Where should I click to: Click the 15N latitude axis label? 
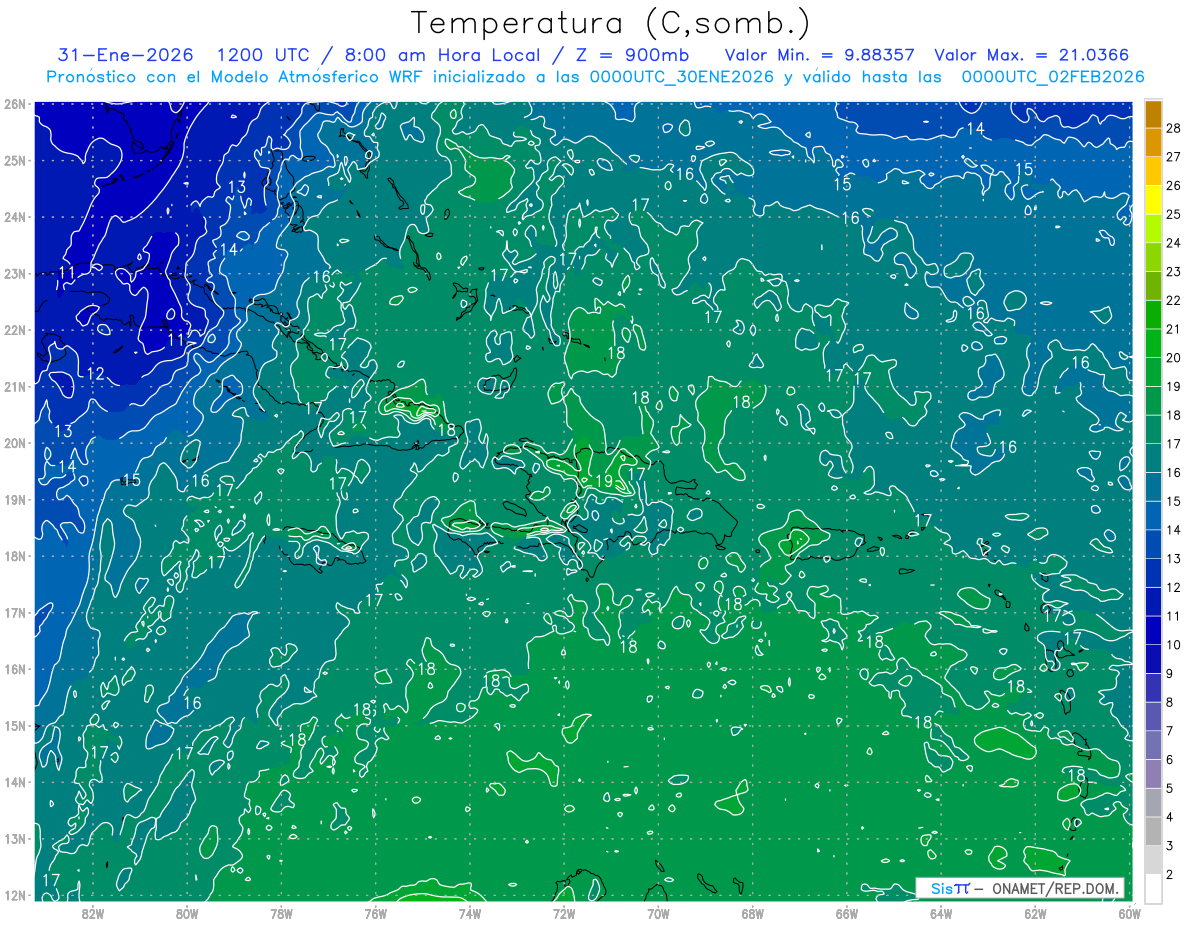tap(14, 725)
